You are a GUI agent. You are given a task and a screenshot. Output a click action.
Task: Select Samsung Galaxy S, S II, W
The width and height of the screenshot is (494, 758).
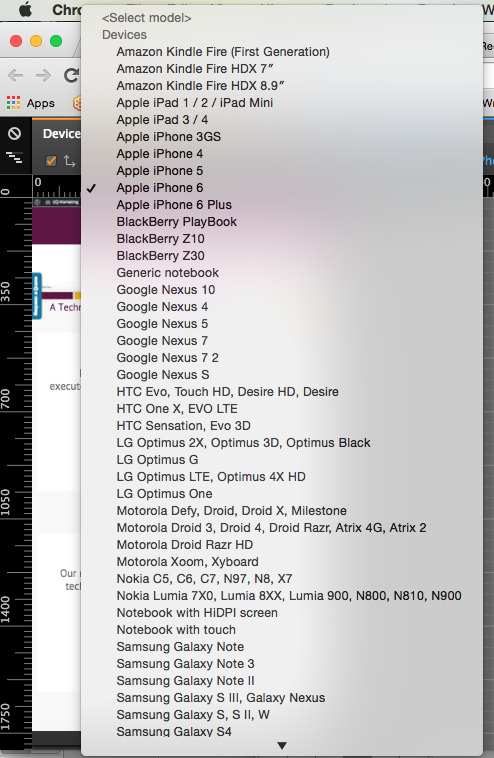coord(282,714)
